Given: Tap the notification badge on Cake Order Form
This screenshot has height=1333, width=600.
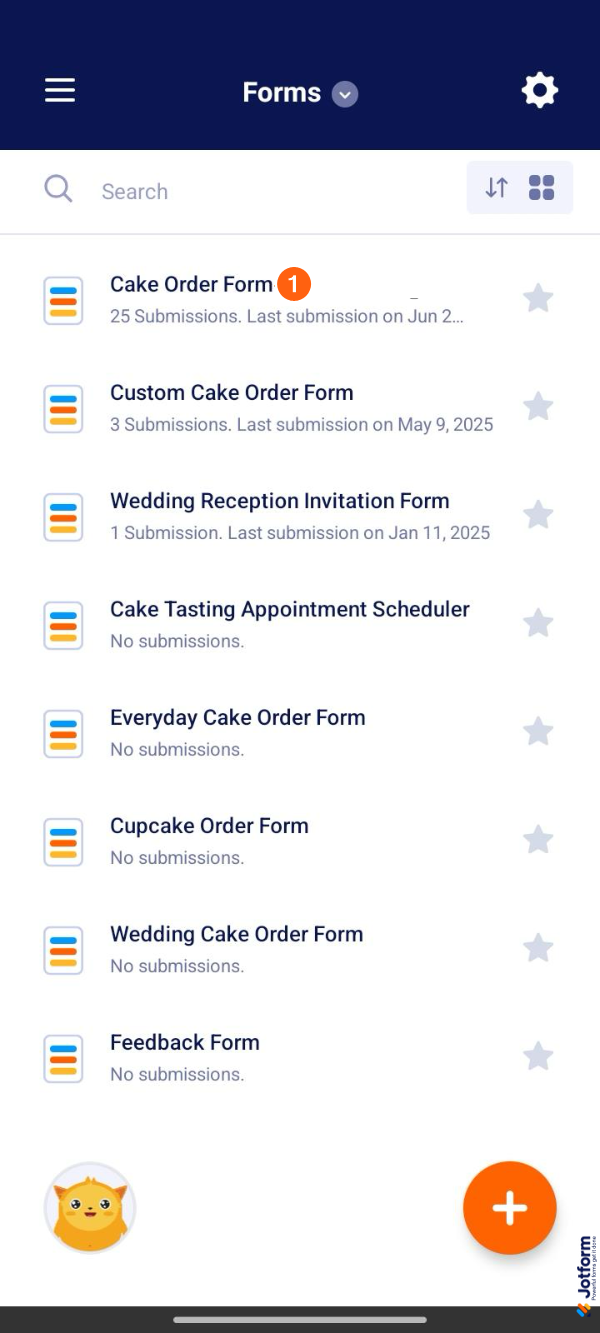Looking at the screenshot, I should tap(294, 284).
